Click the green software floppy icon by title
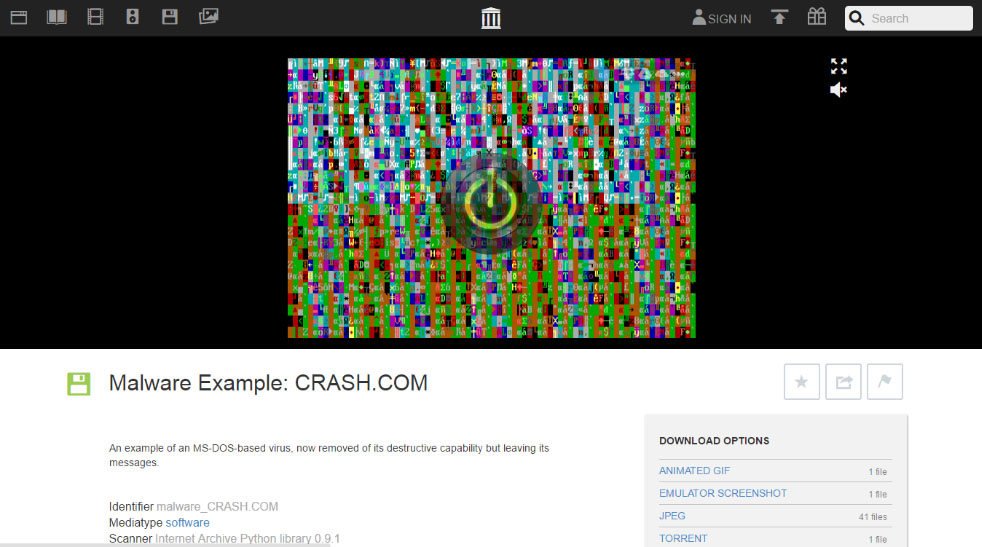982x547 pixels. (x=79, y=383)
